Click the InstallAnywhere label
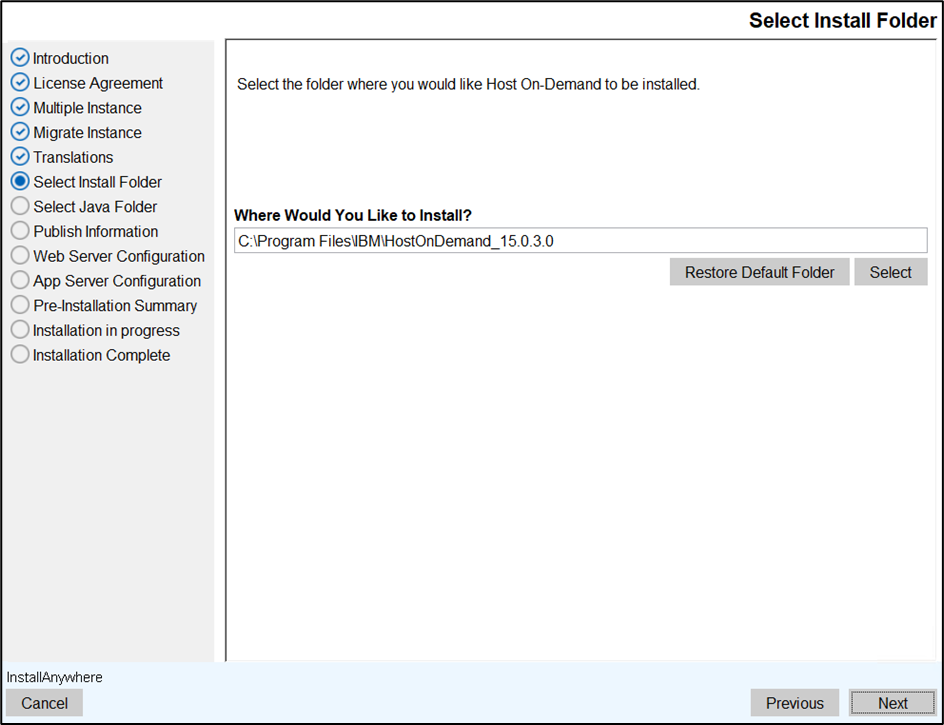This screenshot has height=725, width=944. click(x=54, y=677)
